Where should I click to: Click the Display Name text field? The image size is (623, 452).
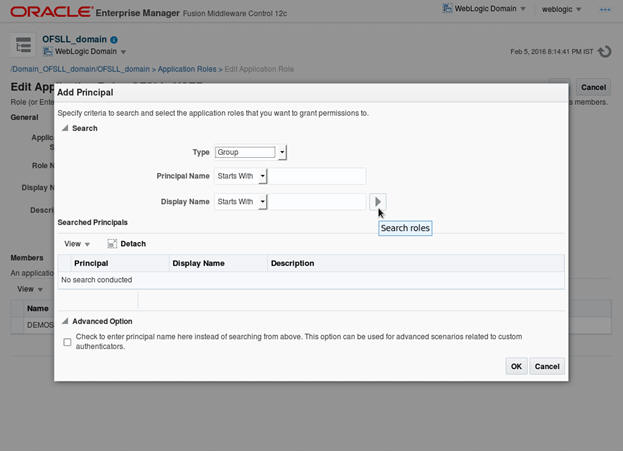tap(317, 202)
